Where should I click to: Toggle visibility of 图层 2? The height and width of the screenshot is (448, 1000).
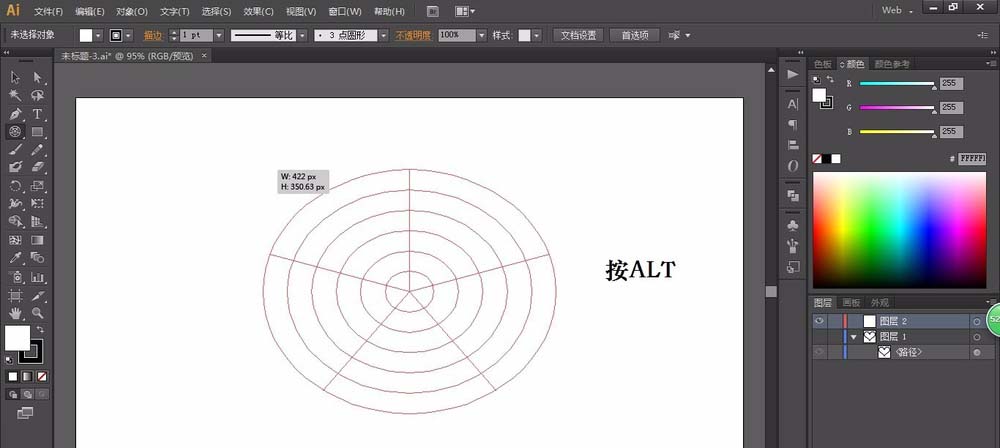click(820, 321)
